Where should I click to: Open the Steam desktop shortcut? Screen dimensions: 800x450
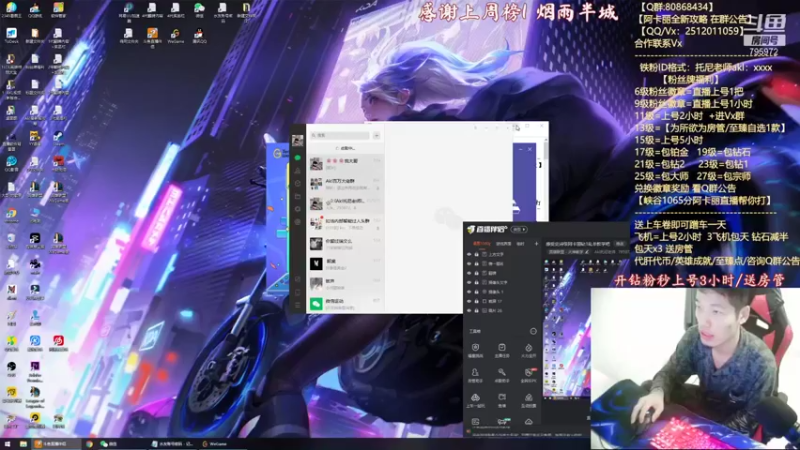click(59, 138)
